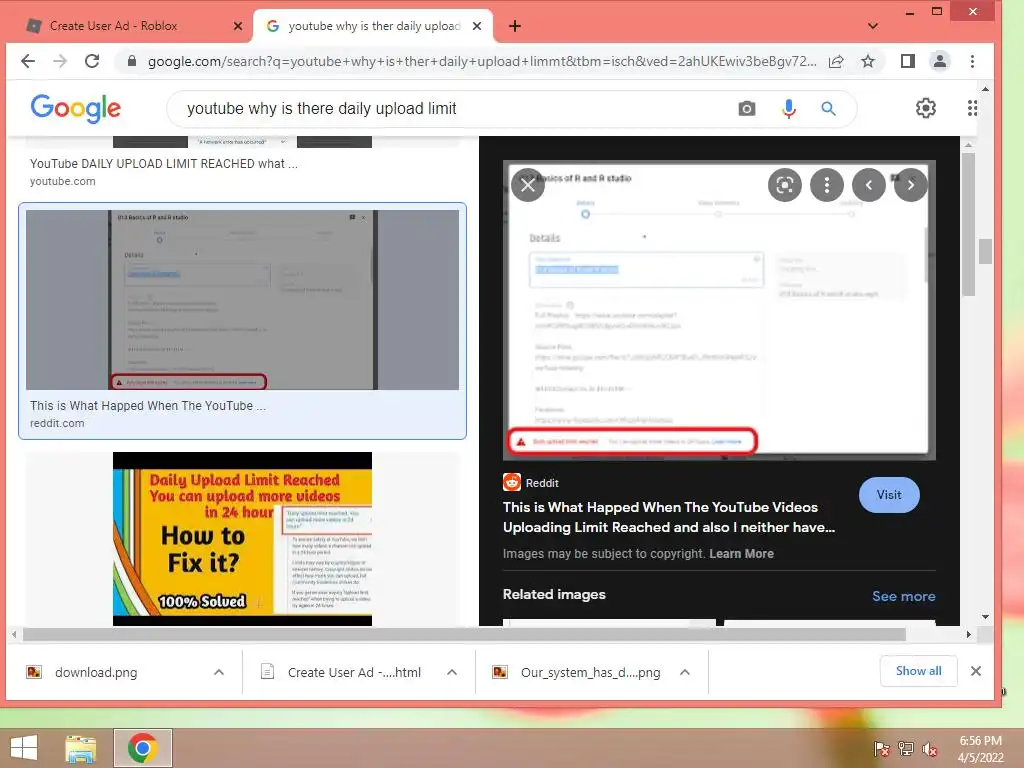Share this page from the address bar

pos(836,61)
